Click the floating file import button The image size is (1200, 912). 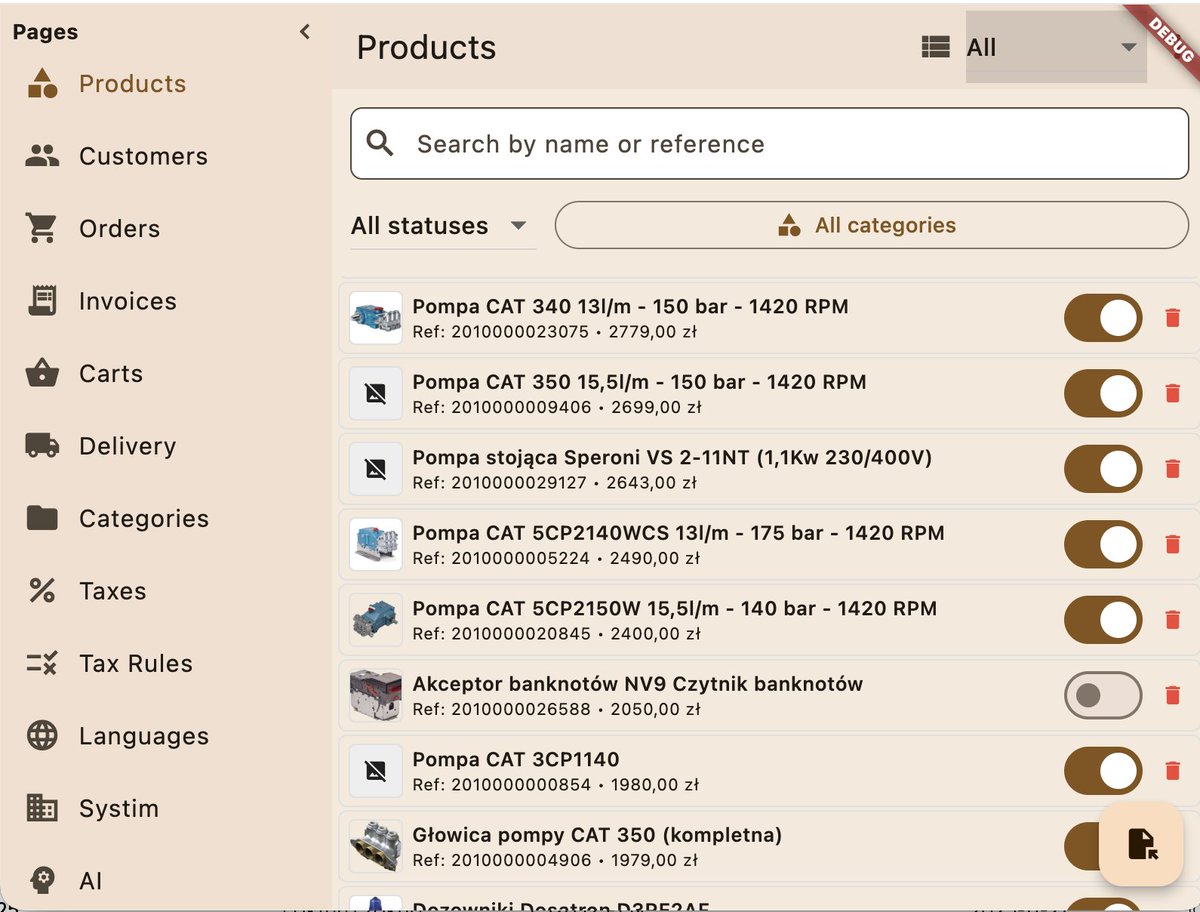(1141, 844)
